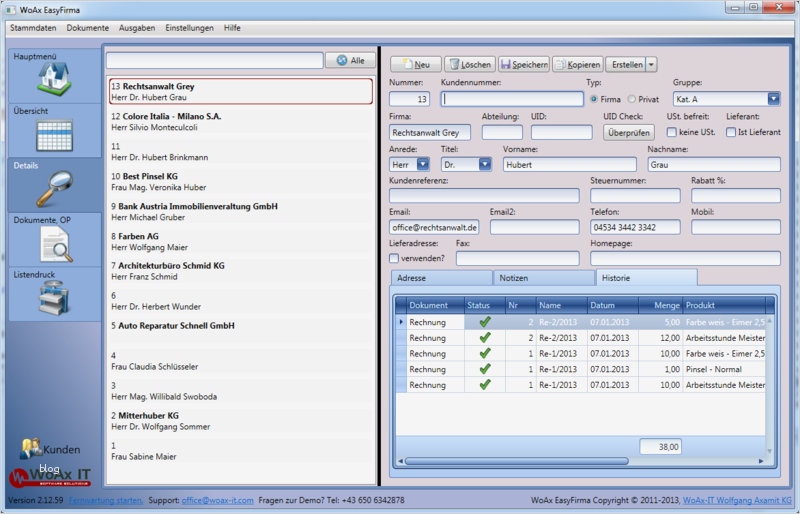Select customer 2 Mitterhuber KG

(241, 421)
